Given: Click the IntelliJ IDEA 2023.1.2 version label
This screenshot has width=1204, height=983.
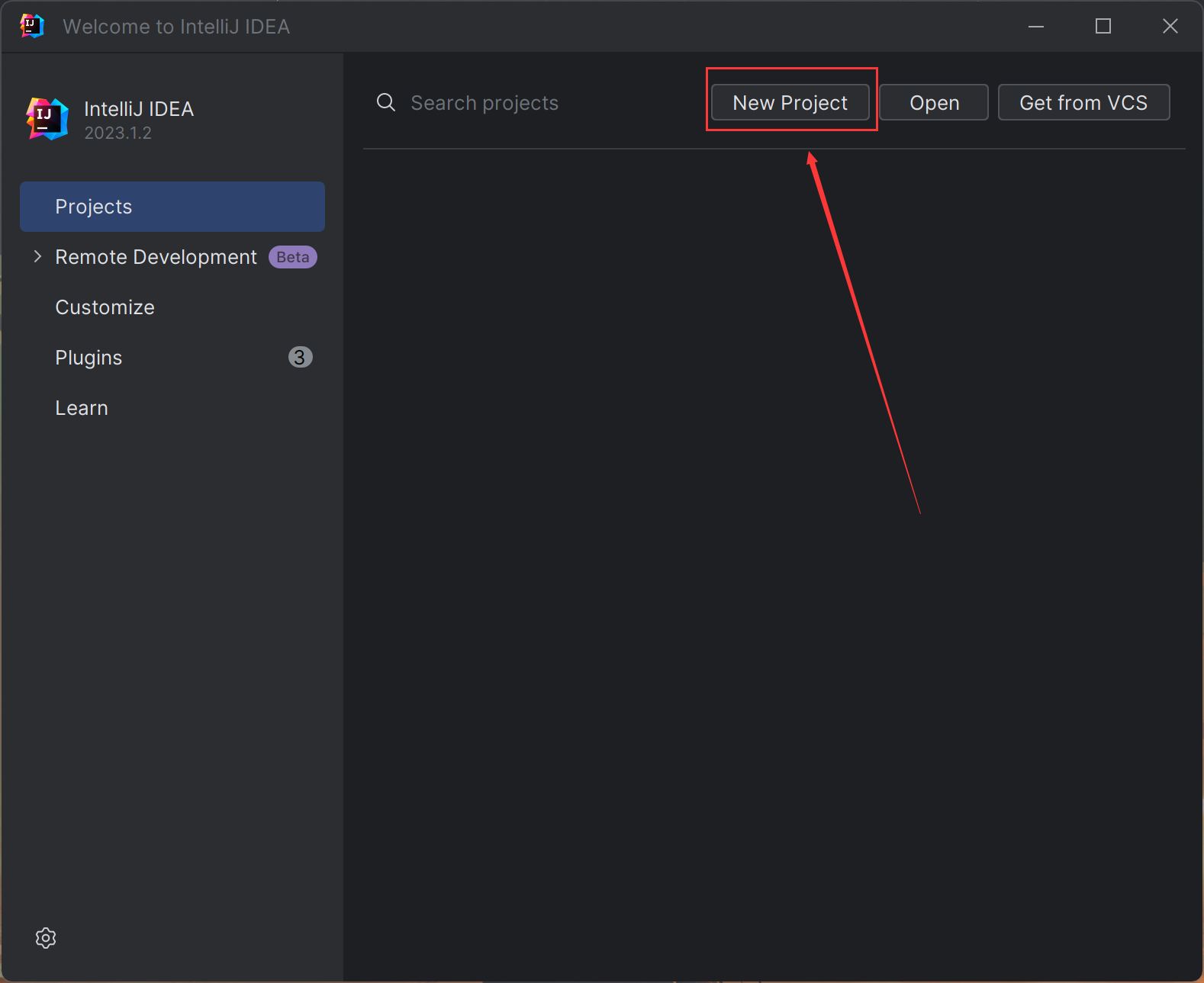Looking at the screenshot, I should pyautogui.click(x=118, y=133).
